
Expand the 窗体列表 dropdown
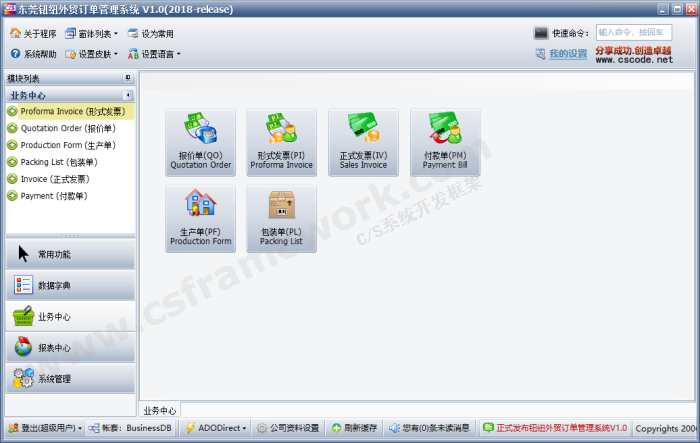(90, 33)
